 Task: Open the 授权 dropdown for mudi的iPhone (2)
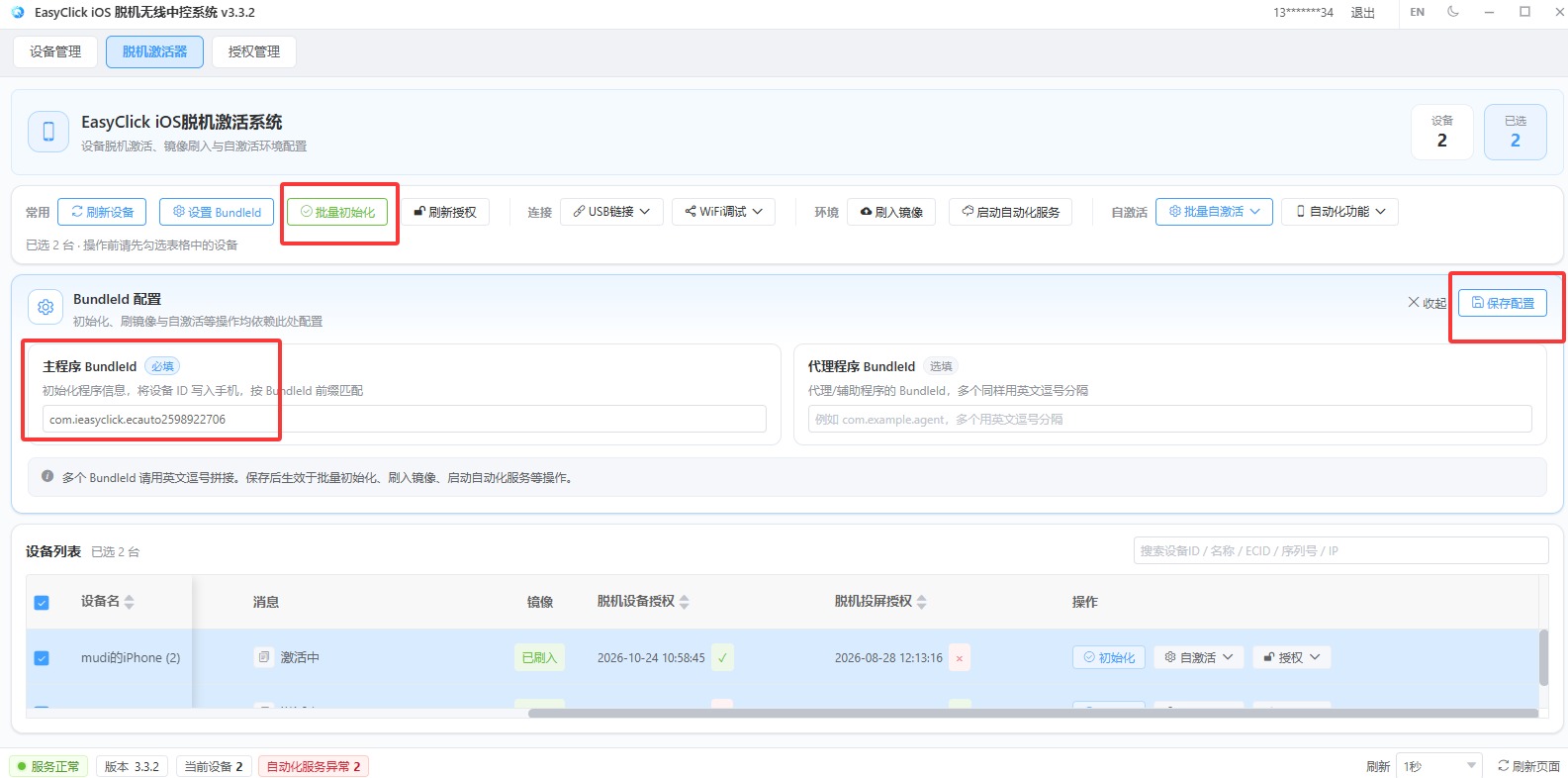pyautogui.click(x=1292, y=657)
